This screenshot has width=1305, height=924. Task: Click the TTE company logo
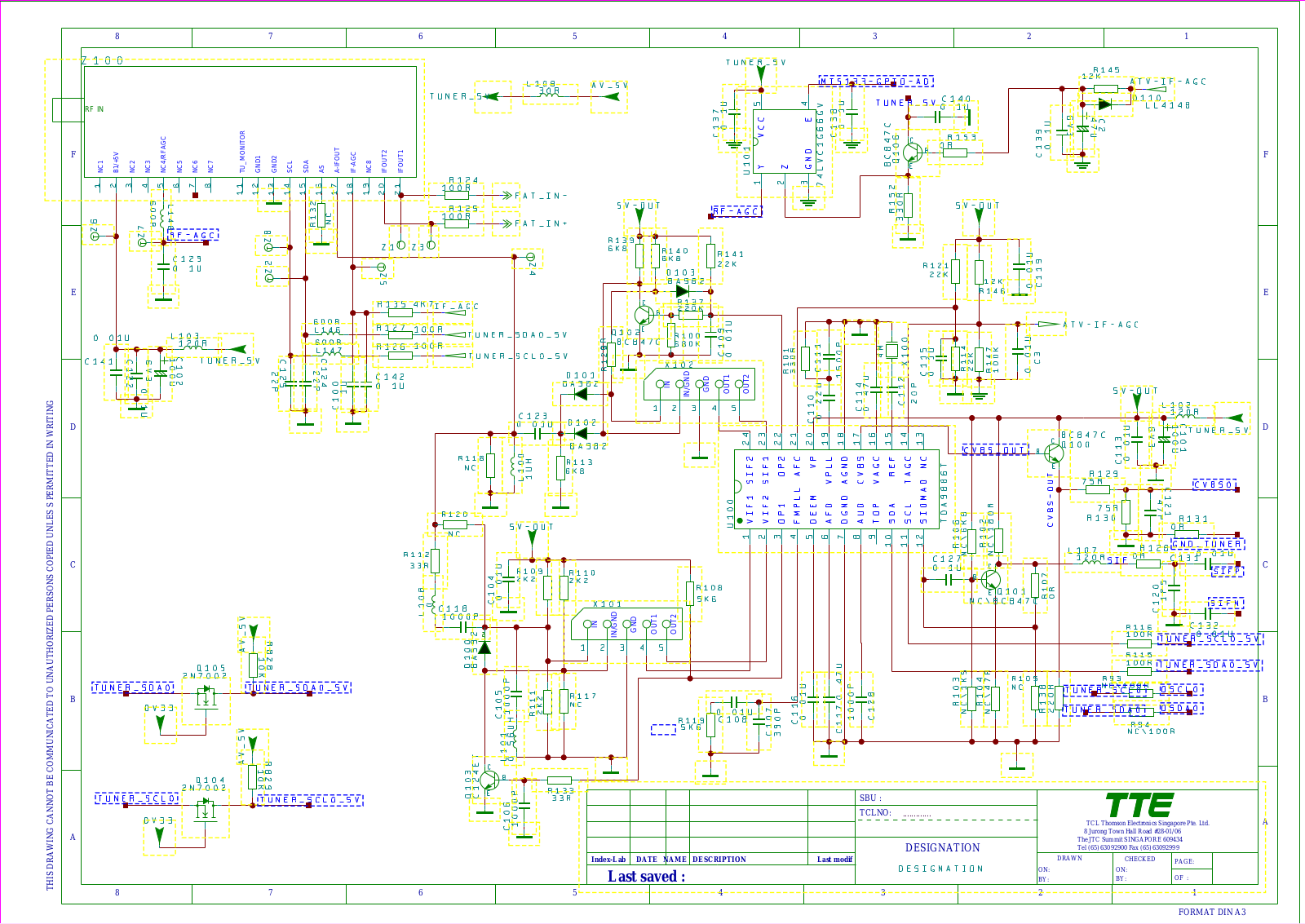(x=1140, y=805)
